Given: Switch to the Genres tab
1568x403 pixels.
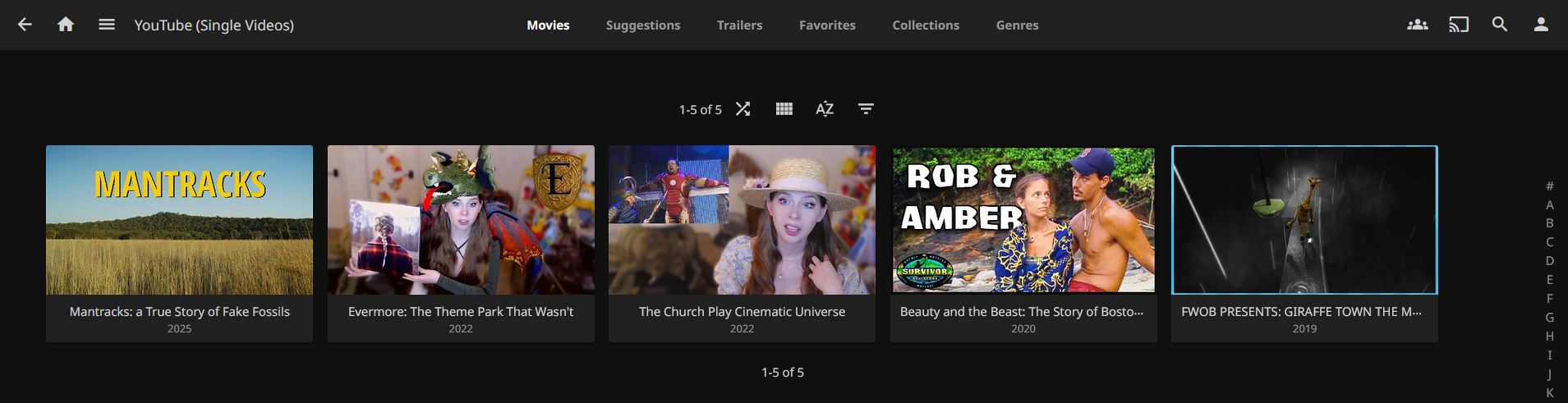Looking at the screenshot, I should click(1017, 25).
